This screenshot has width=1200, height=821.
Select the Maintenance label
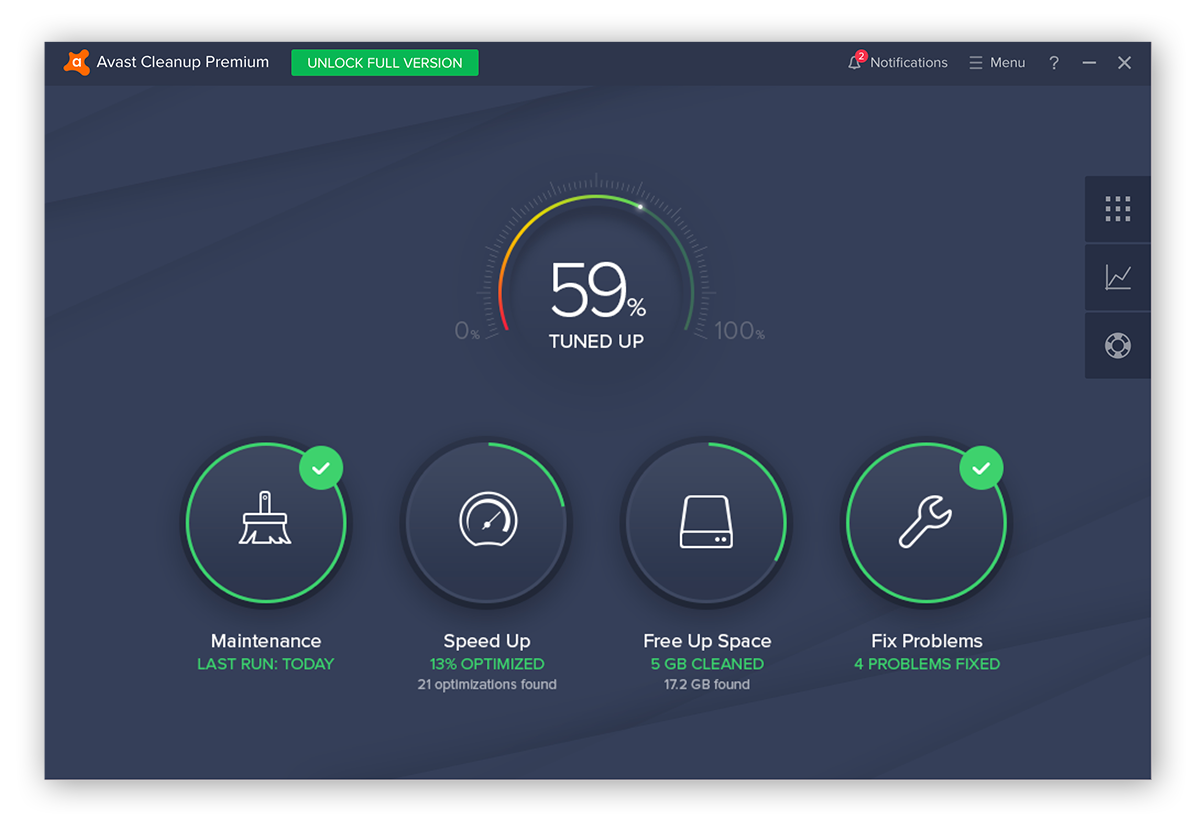[x=266, y=641]
